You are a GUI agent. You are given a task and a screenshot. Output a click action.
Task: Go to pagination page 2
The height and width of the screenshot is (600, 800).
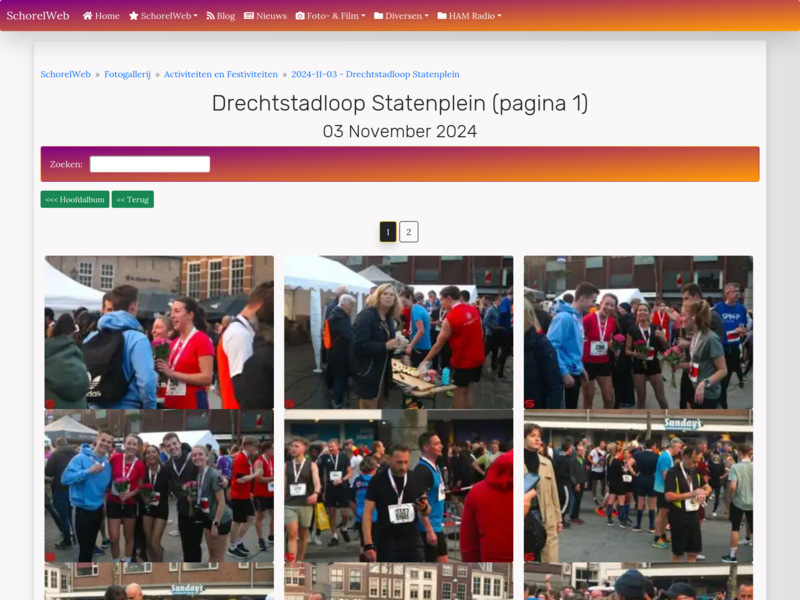pos(409,232)
